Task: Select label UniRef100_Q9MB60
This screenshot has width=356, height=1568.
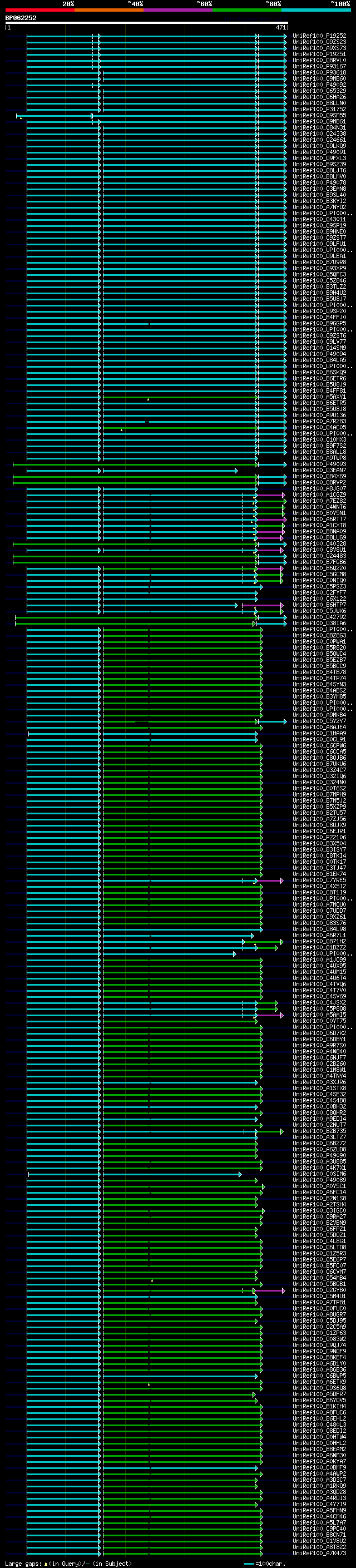Action: [x=319, y=78]
